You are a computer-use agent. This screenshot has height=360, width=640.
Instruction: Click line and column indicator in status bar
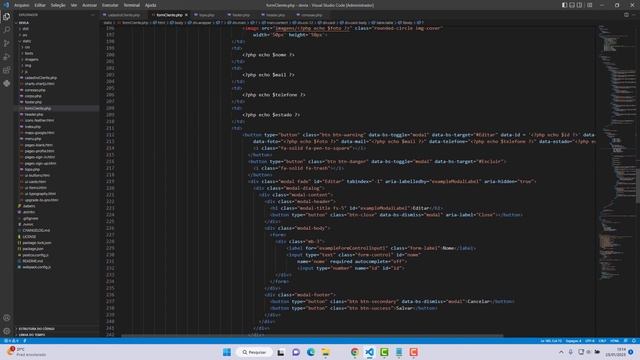pyautogui.click(x=551, y=341)
